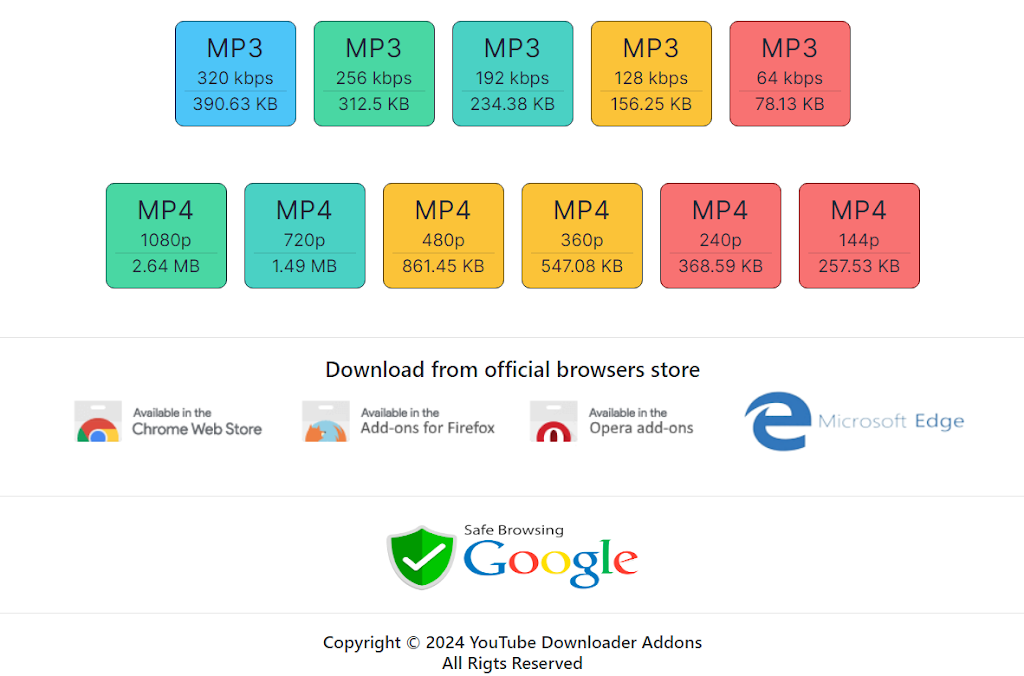Get the MP3 64 kbps version
This screenshot has width=1024, height=676.
[x=790, y=74]
